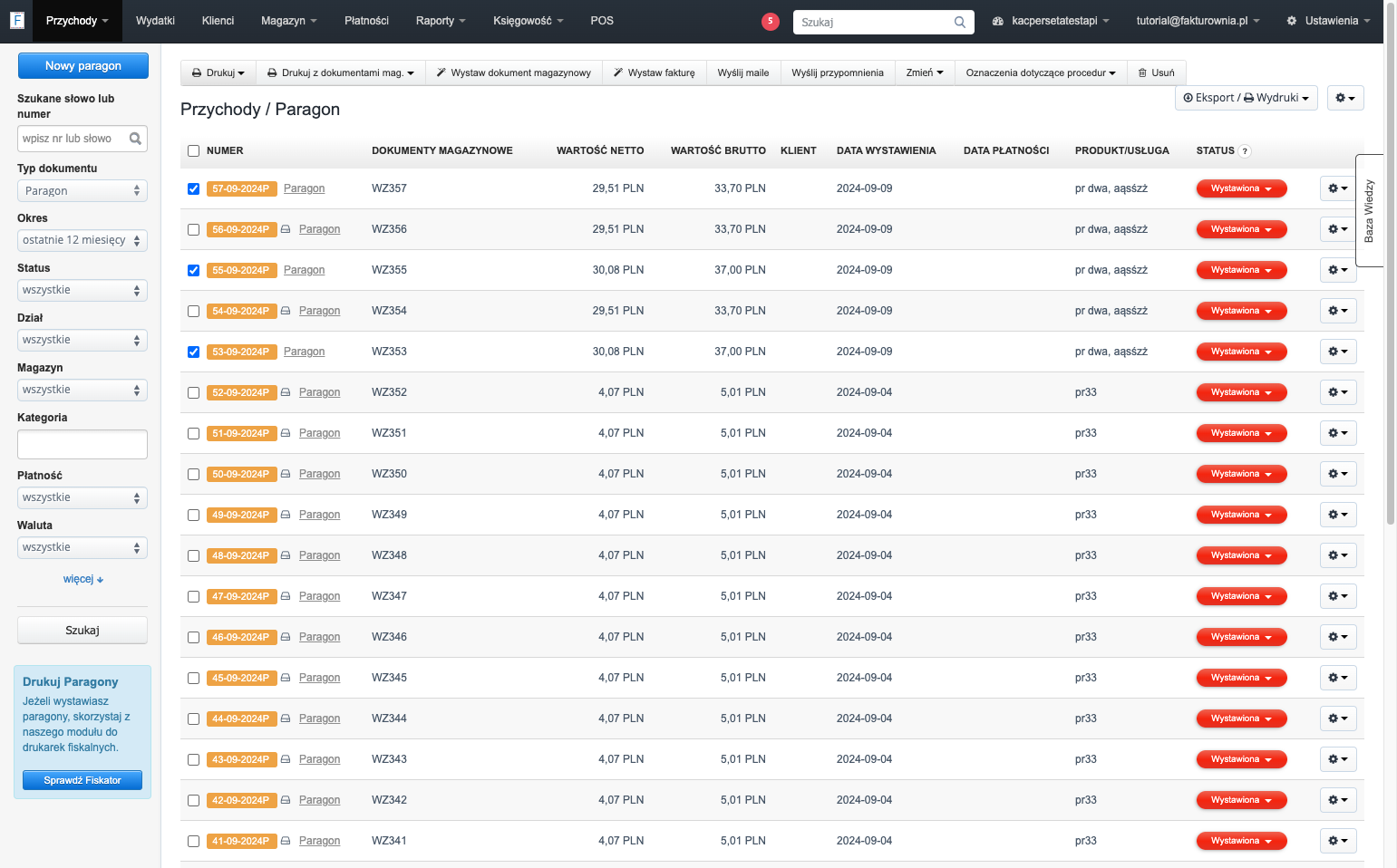Click the Nowy paragon button
The height and width of the screenshot is (868, 1397).
83,65
